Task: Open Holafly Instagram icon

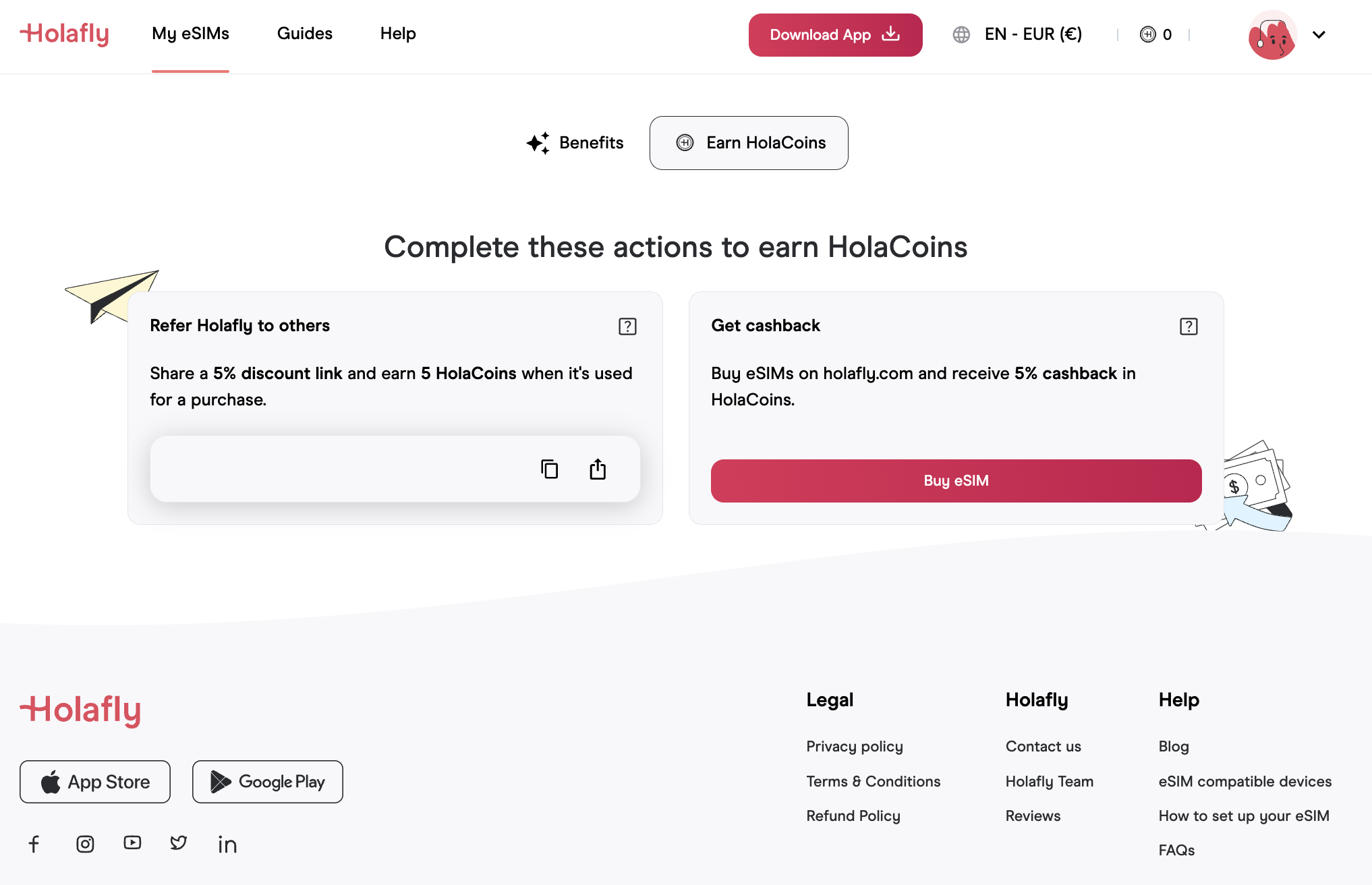Action: coord(85,844)
